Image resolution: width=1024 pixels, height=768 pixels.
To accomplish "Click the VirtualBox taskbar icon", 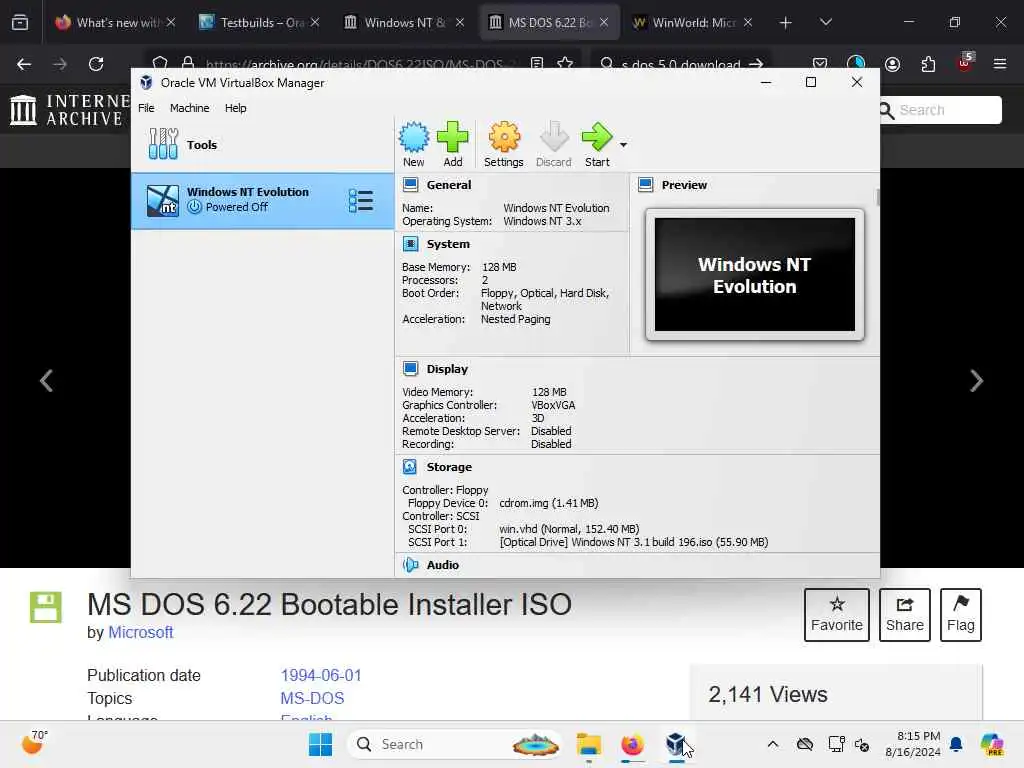I will [675, 744].
